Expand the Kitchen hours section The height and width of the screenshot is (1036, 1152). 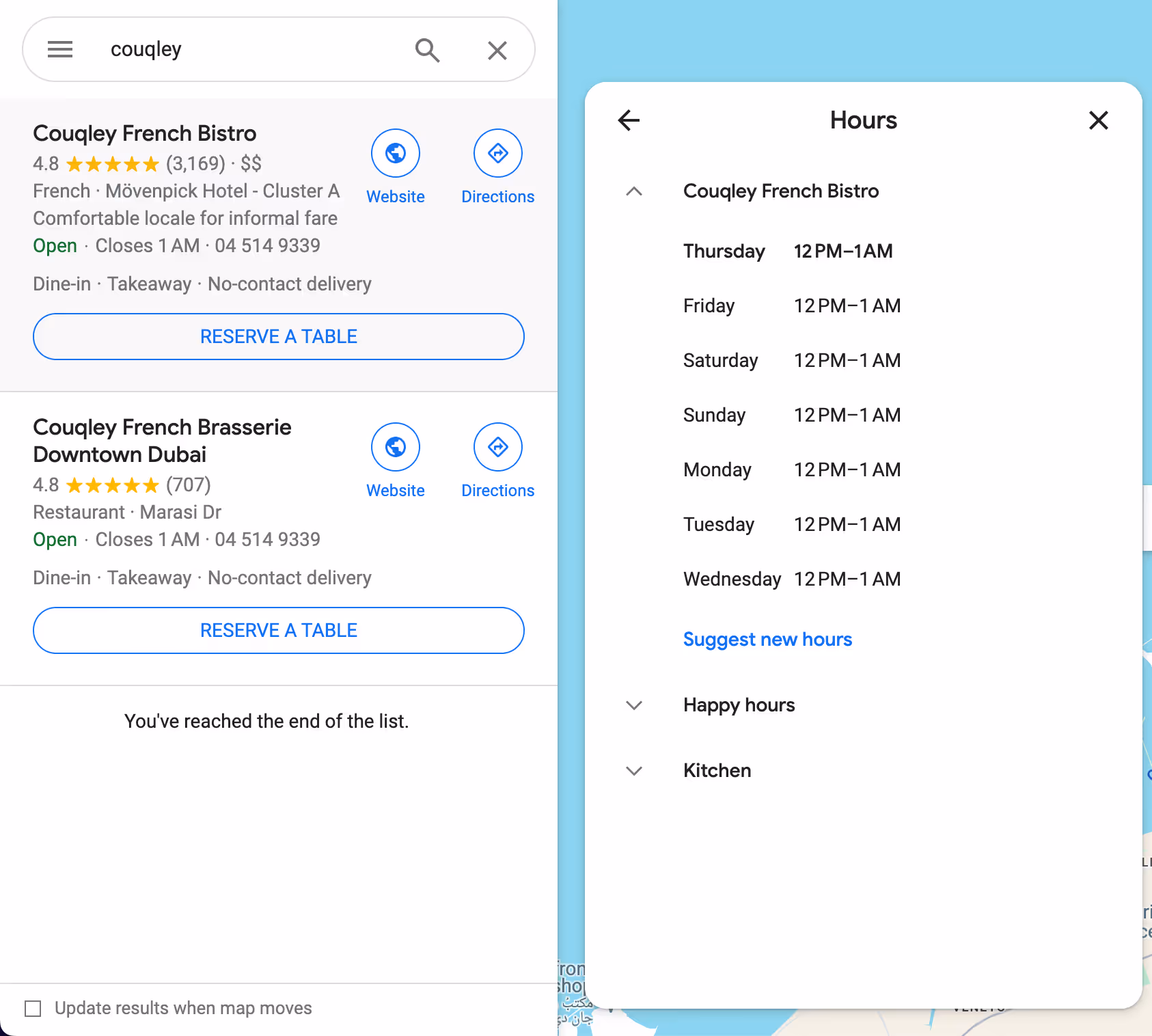point(634,771)
